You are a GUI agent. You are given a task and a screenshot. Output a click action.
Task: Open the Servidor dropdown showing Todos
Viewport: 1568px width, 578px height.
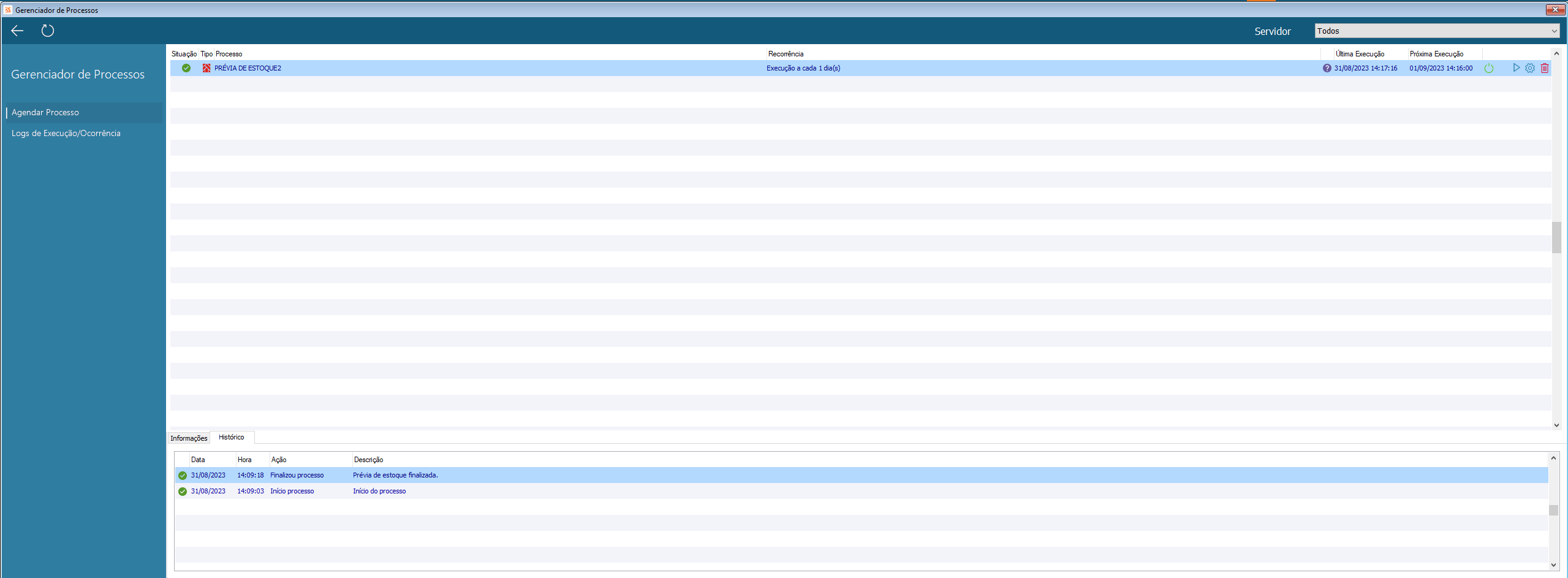(x=1437, y=31)
